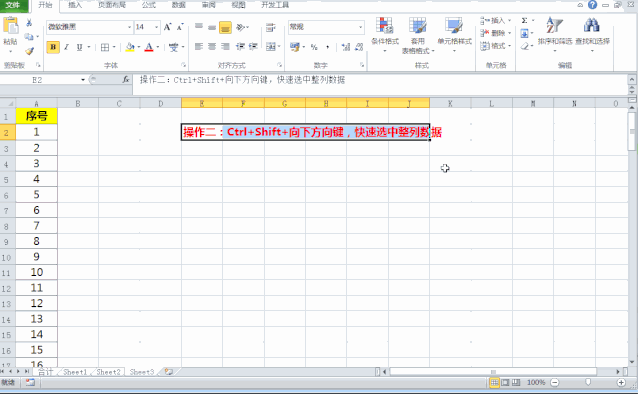This screenshot has height=394, width=638.
Task: Click the borders icon in font group
Action: [105, 47]
